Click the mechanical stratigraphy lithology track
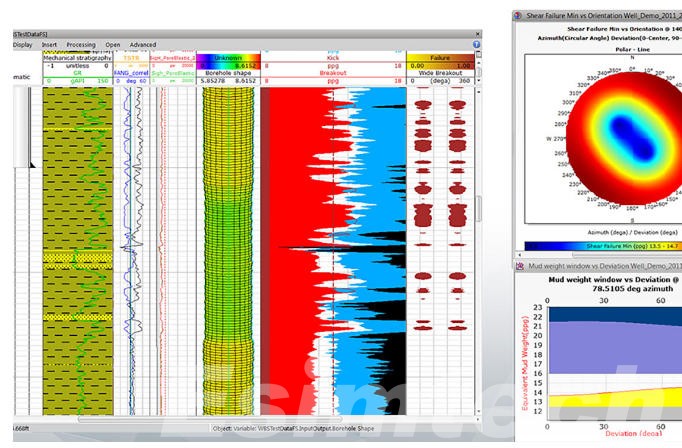 click(x=78, y=251)
